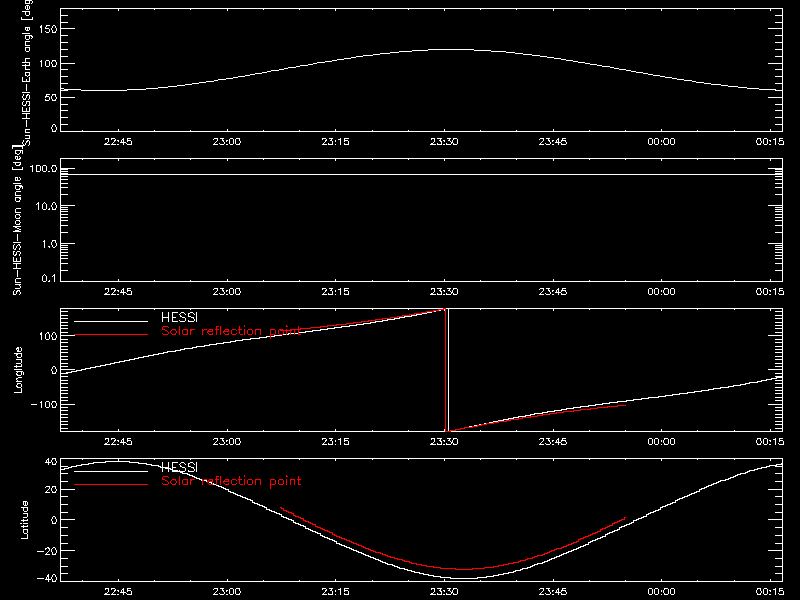The height and width of the screenshot is (600, 800).
Task: Click 00:15 time label under Earth angle plot
Action: [770, 142]
